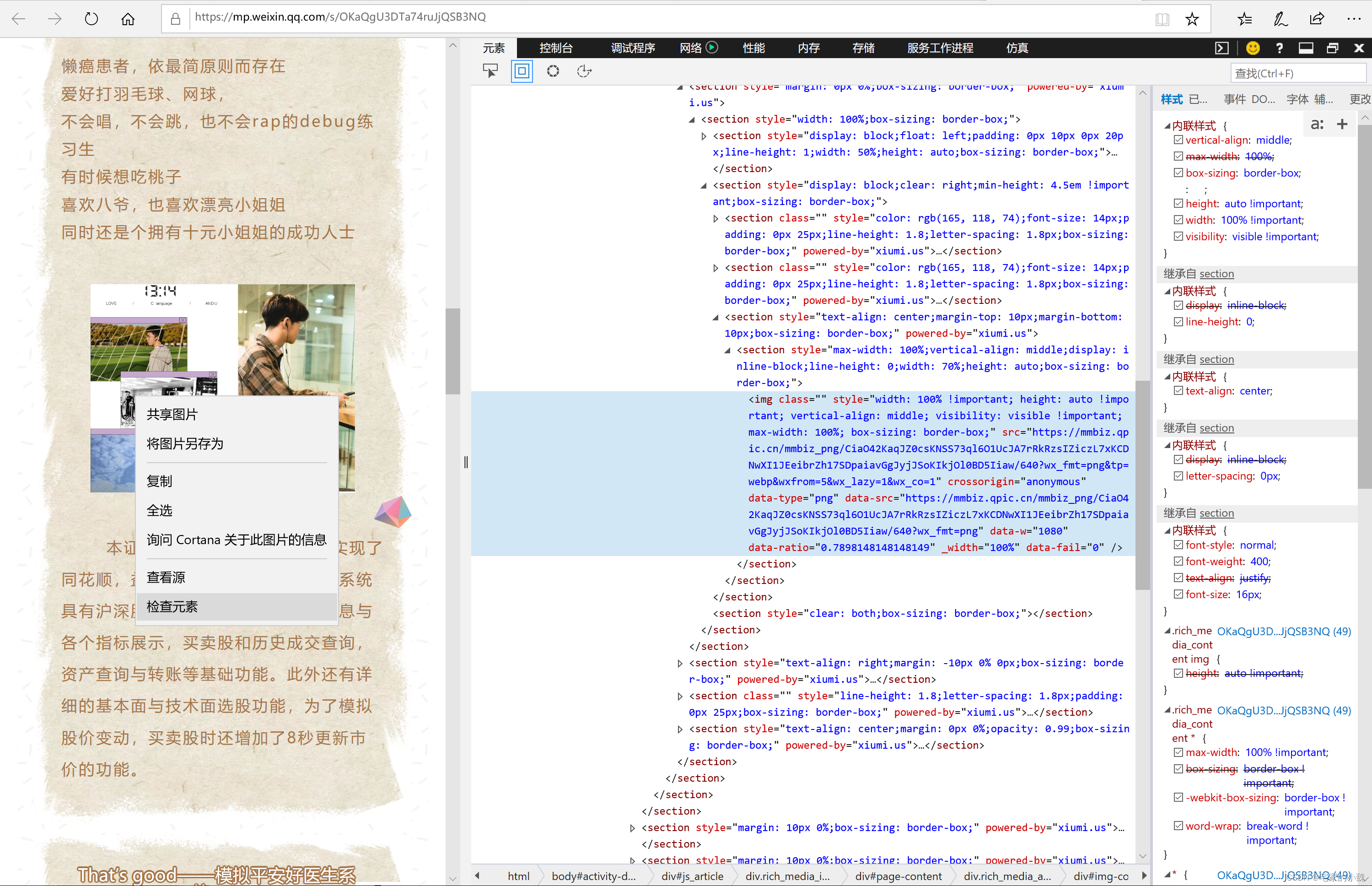This screenshot has width=1372, height=886.
Task: Click the inherited-from section link under 'line-height'
Action: click(1216, 359)
